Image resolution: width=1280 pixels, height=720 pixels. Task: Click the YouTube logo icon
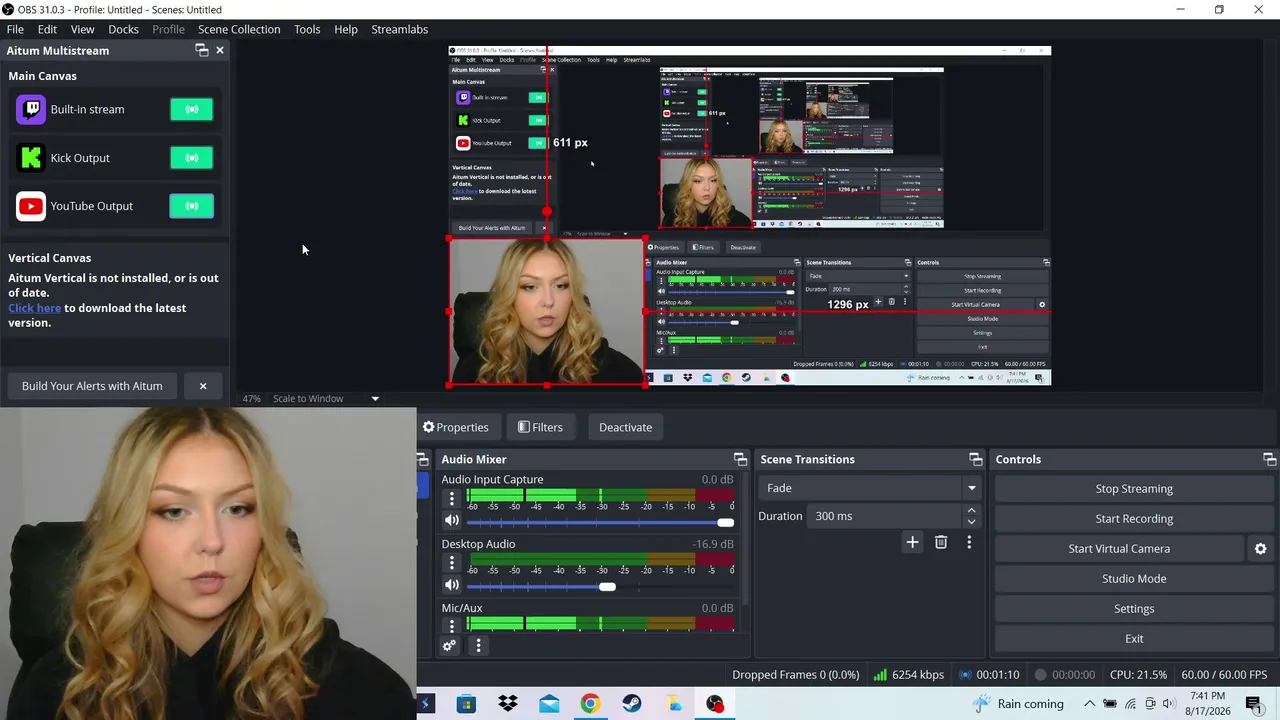click(x=31, y=206)
